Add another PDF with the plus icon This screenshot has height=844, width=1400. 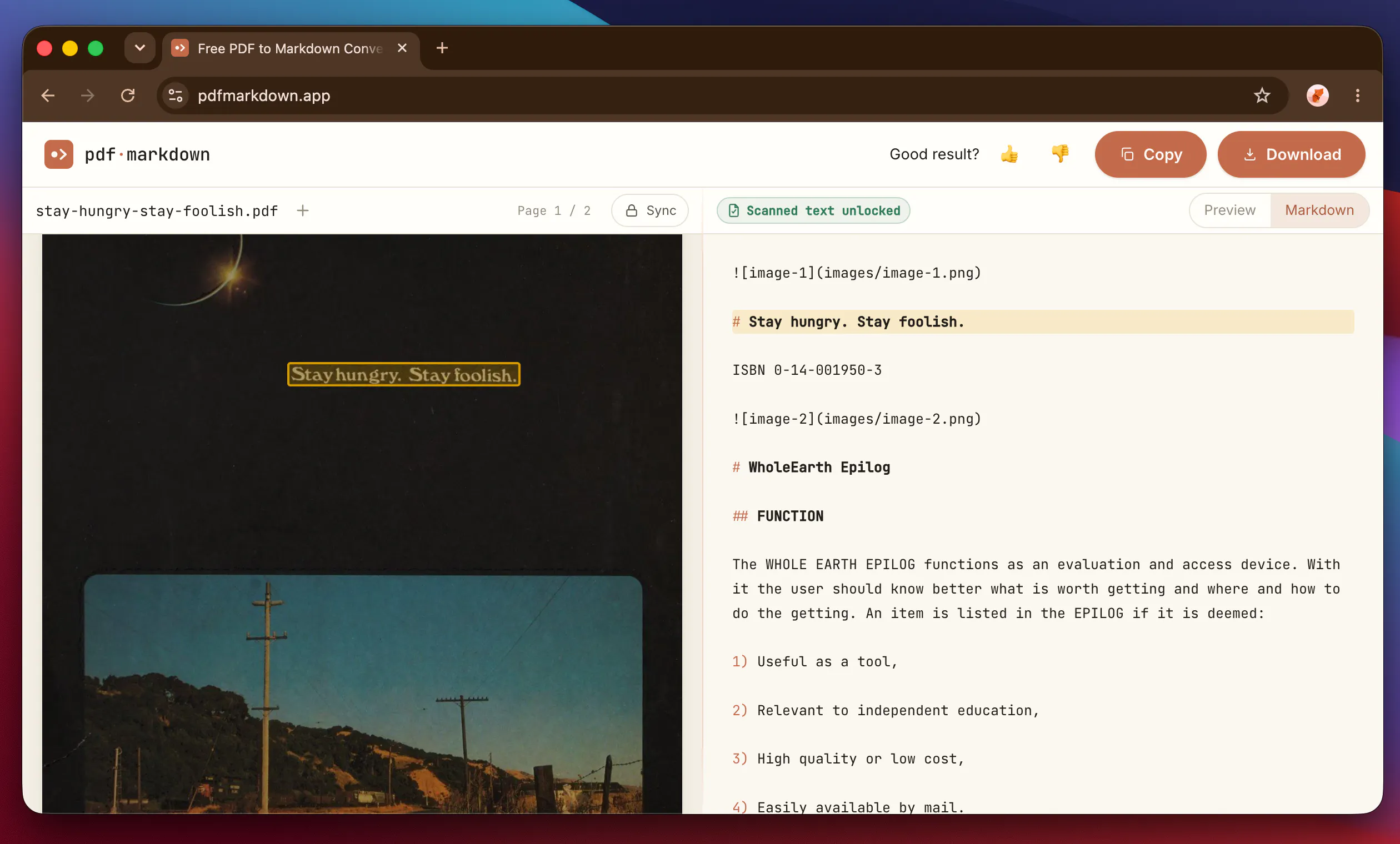(x=303, y=210)
